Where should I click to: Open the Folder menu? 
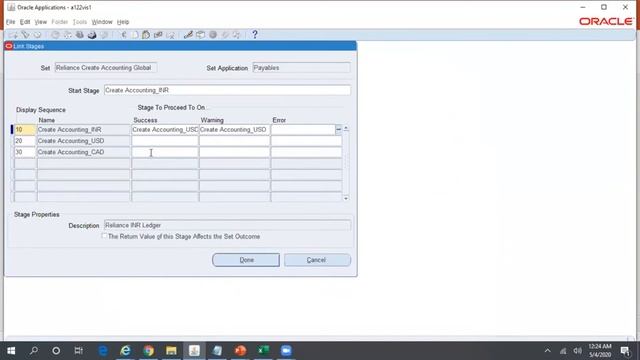click(x=60, y=22)
